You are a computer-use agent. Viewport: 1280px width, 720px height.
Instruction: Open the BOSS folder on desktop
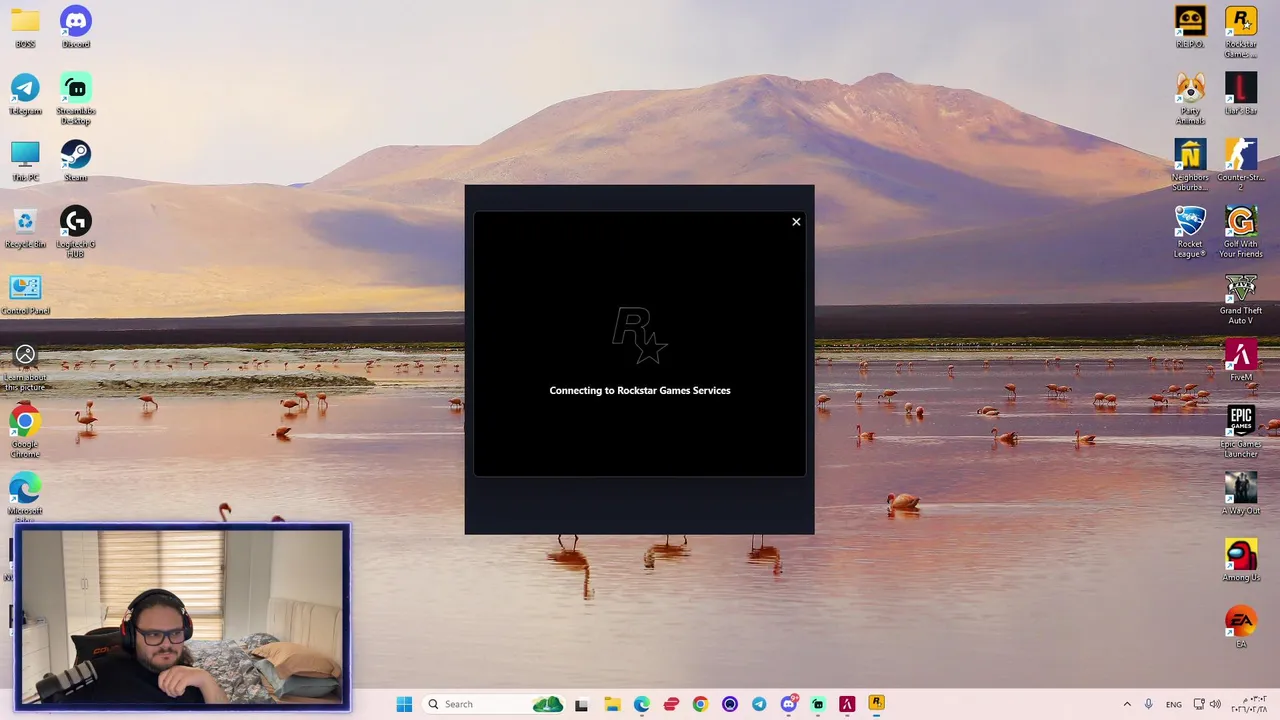click(x=25, y=26)
